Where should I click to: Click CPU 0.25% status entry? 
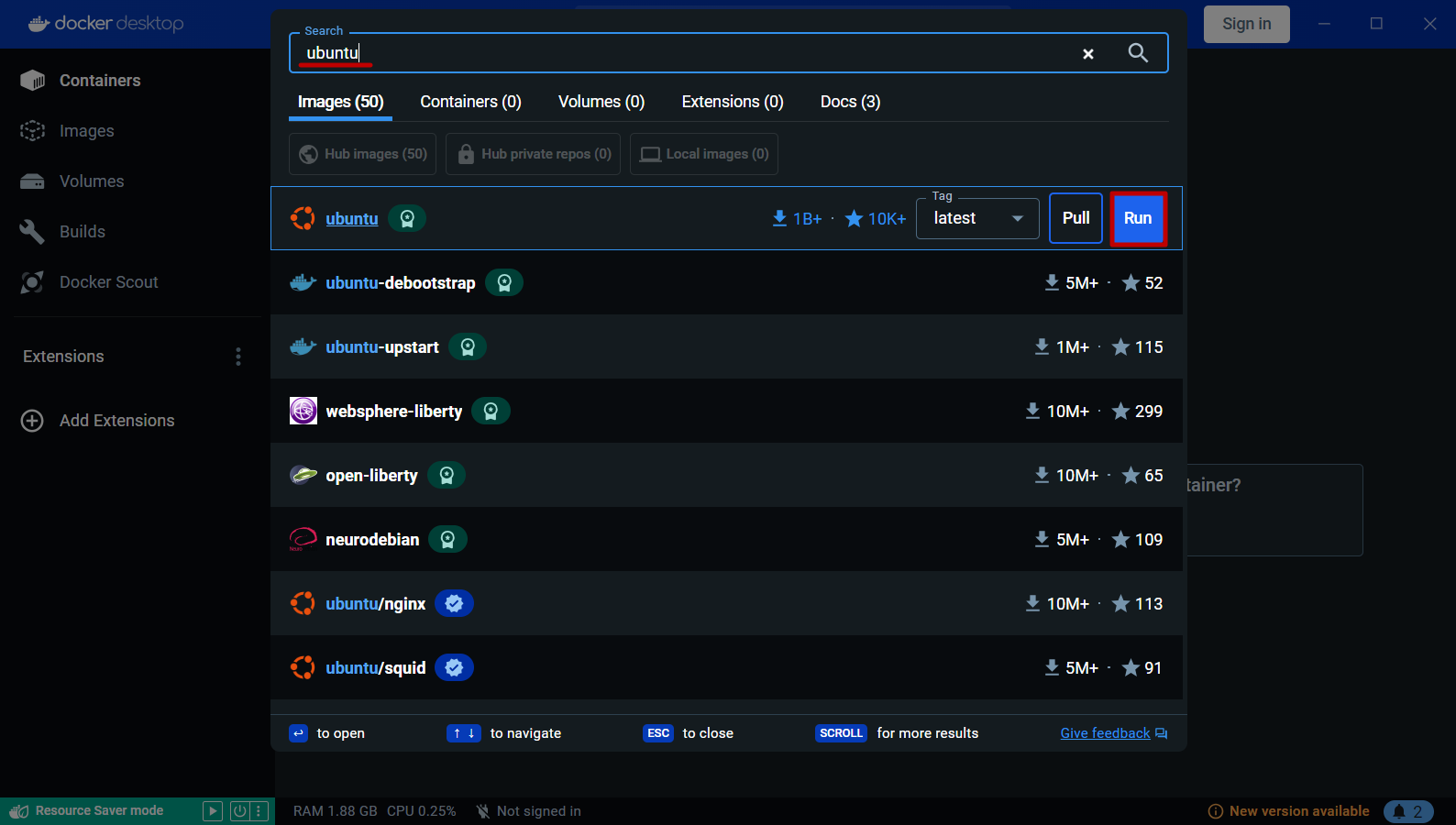(421, 811)
